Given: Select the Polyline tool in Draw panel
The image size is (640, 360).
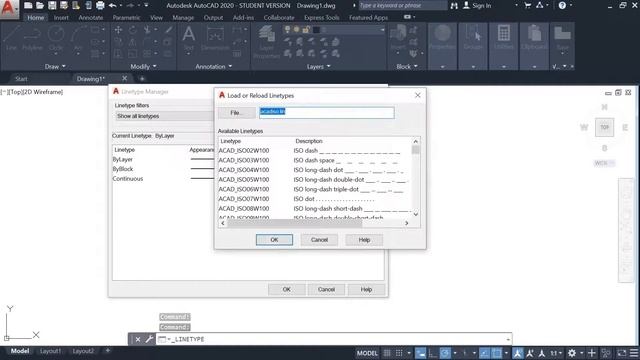Looking at the screenshot, I should pos(32,38).
